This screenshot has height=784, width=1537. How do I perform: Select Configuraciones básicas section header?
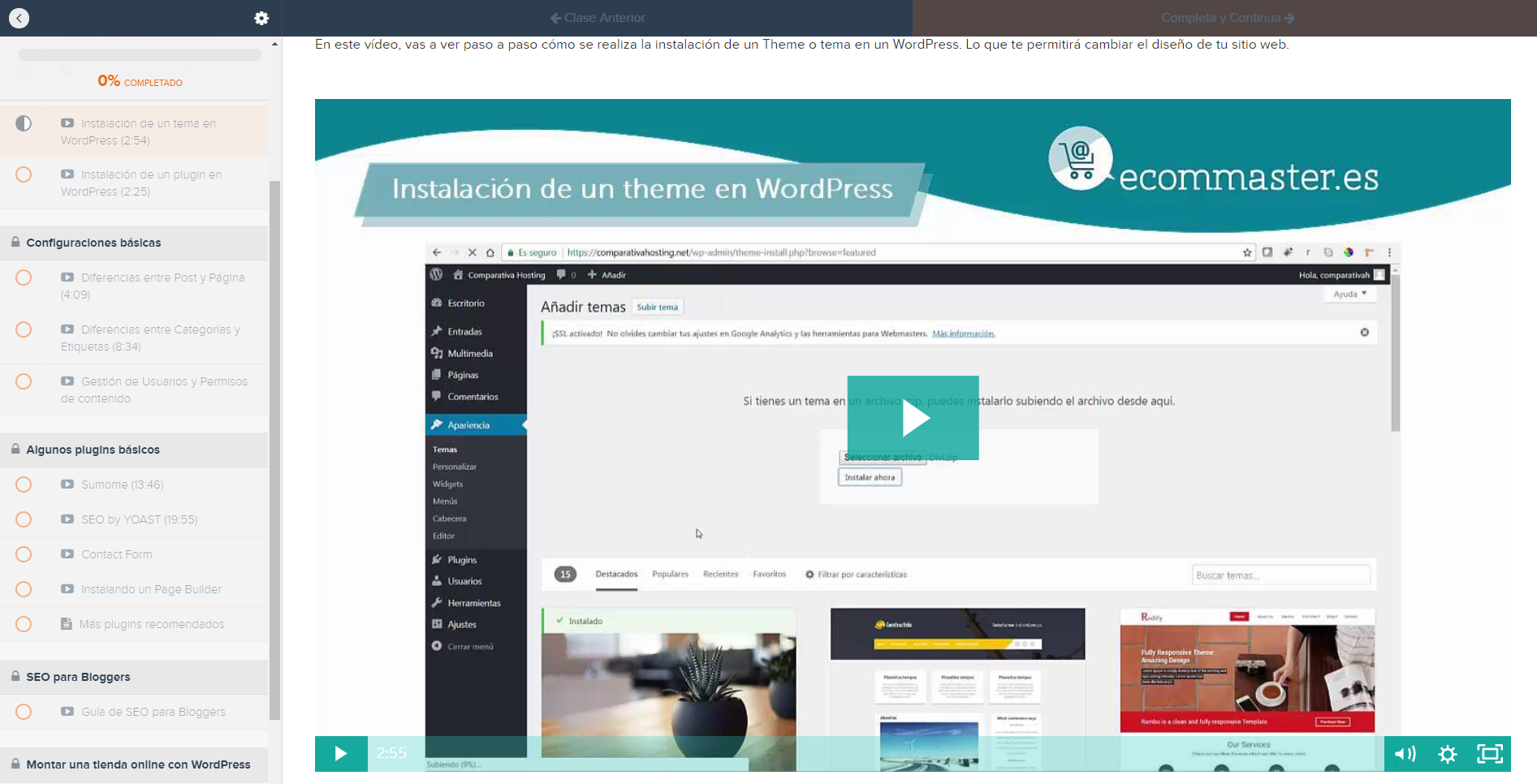click(134, 243)
